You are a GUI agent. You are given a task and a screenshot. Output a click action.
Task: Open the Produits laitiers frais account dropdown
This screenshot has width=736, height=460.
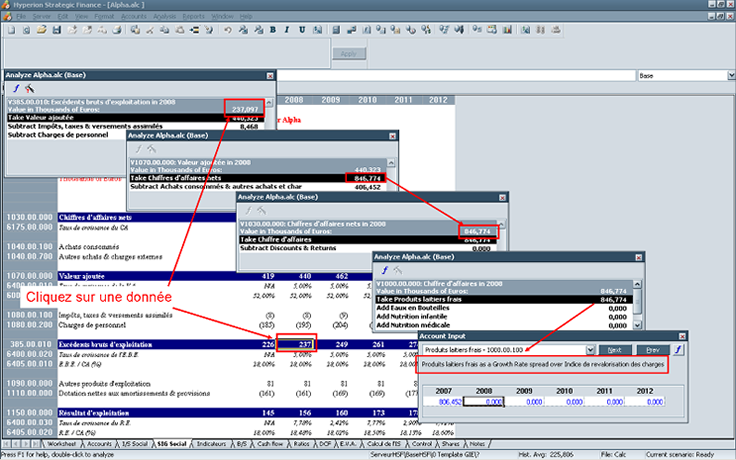[x=590, y=350]
